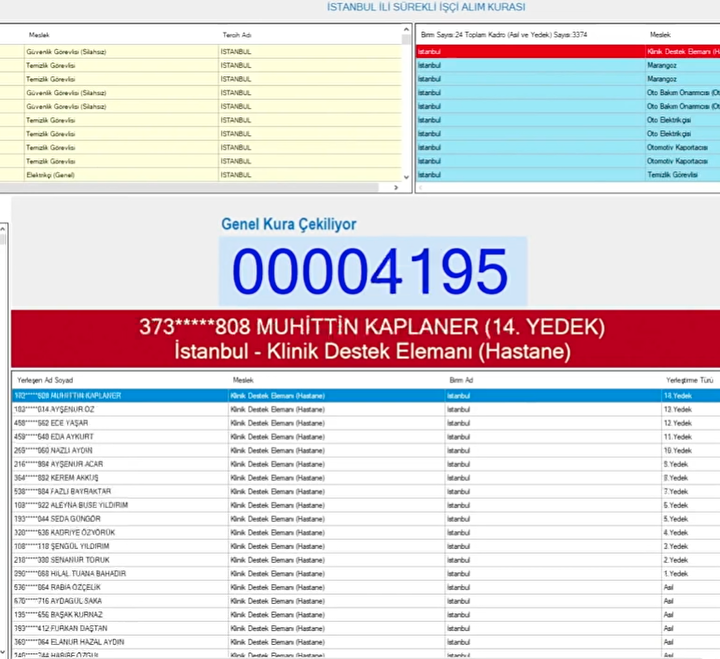Select the KADRİYE ÖZYÖRÜK row

click(366, 533)
